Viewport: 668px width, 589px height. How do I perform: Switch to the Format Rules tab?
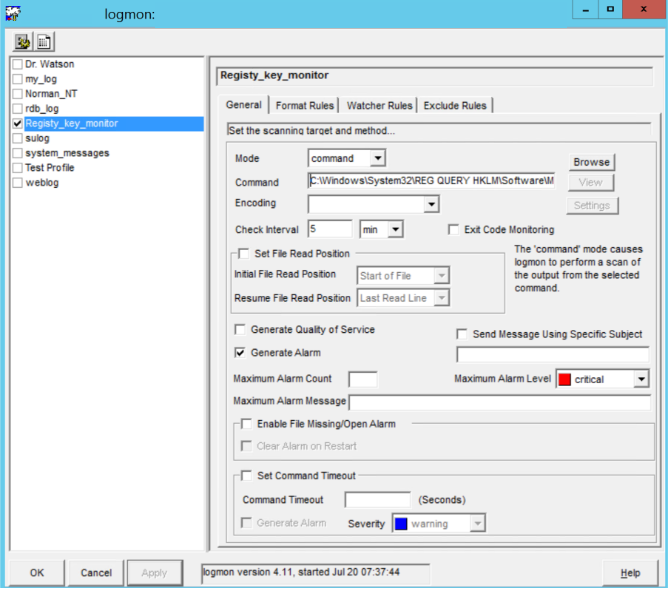(x=304, y=105)
